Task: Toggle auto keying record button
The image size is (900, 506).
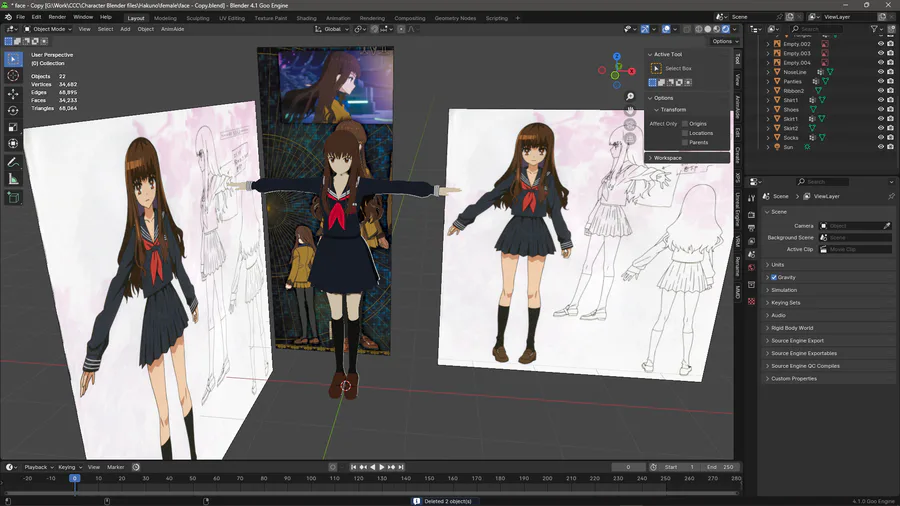Action: (x=332, y=467)
